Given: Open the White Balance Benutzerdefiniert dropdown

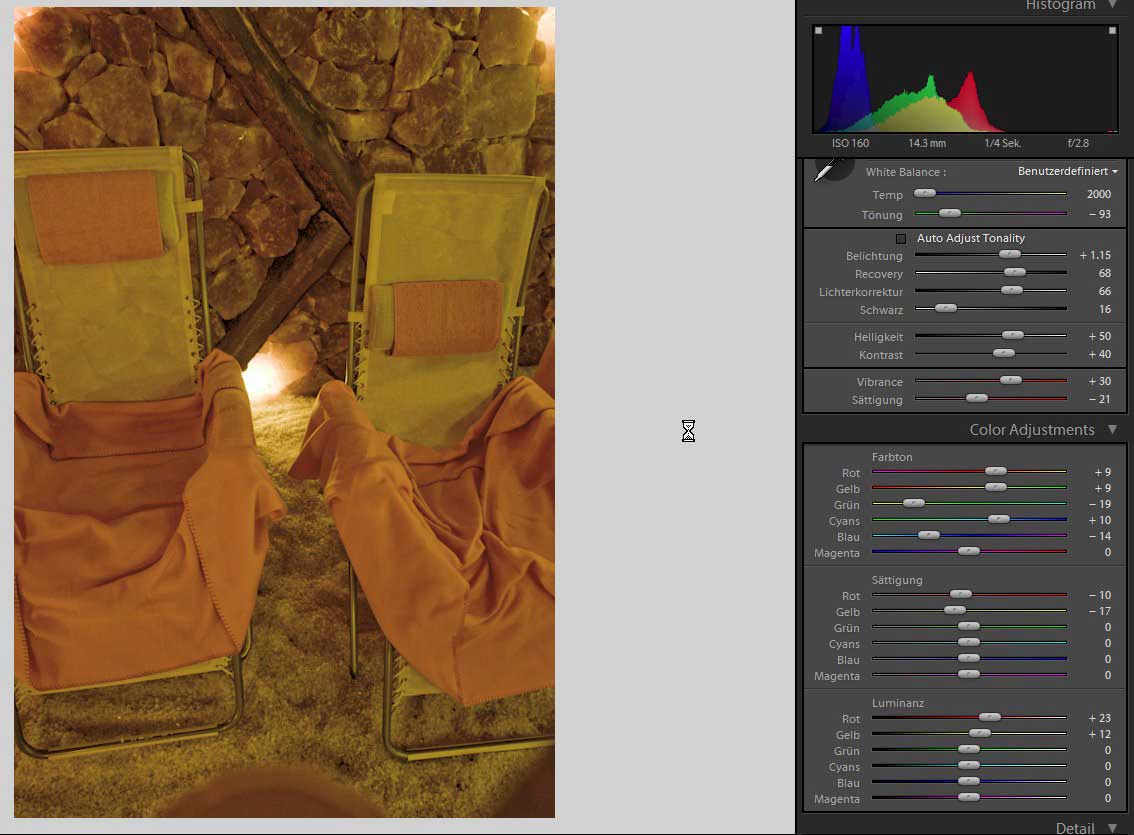Looking at the screenshot, I should pos(1067,171).
